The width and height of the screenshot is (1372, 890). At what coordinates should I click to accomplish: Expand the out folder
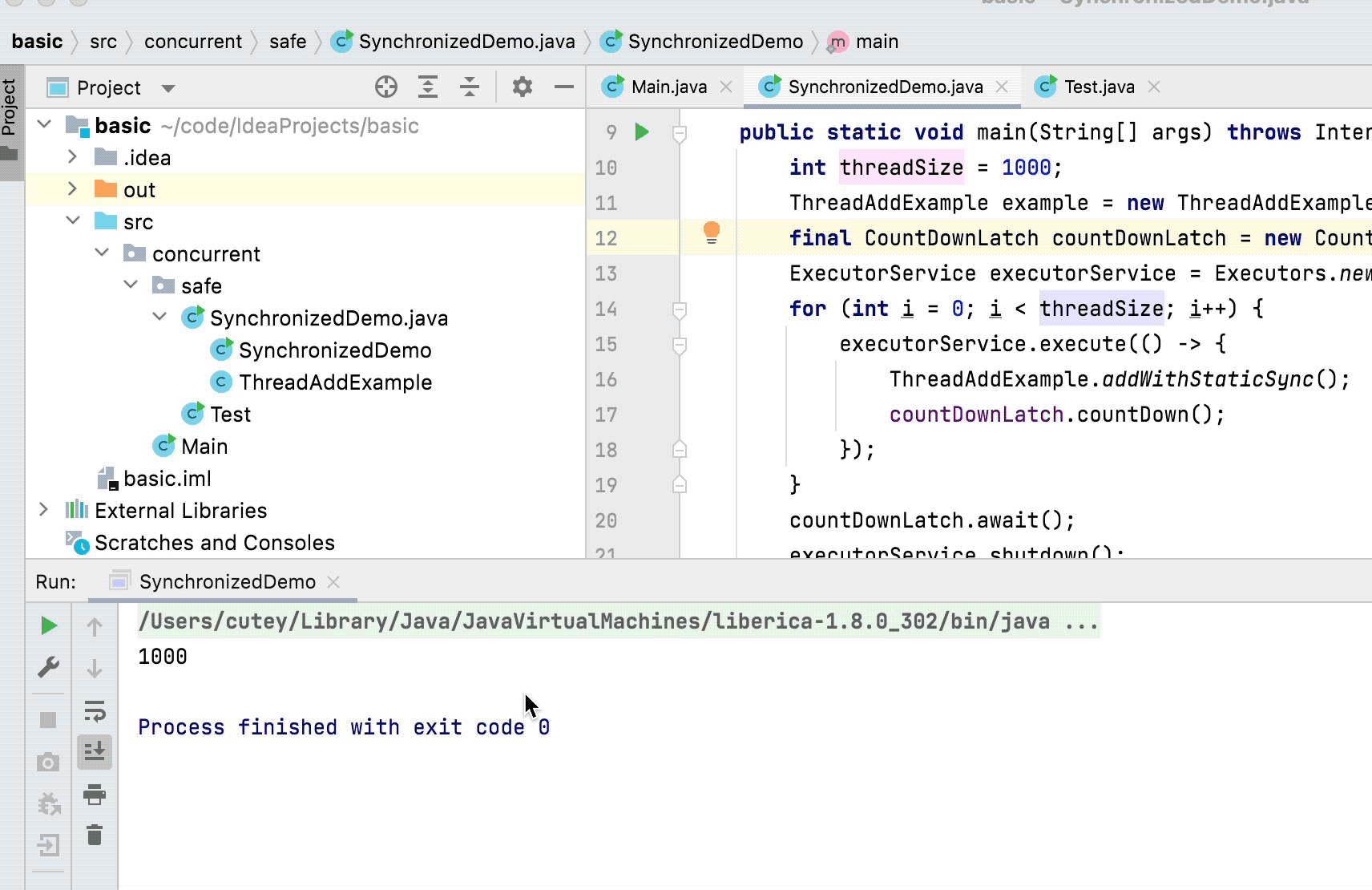[72, 188]
